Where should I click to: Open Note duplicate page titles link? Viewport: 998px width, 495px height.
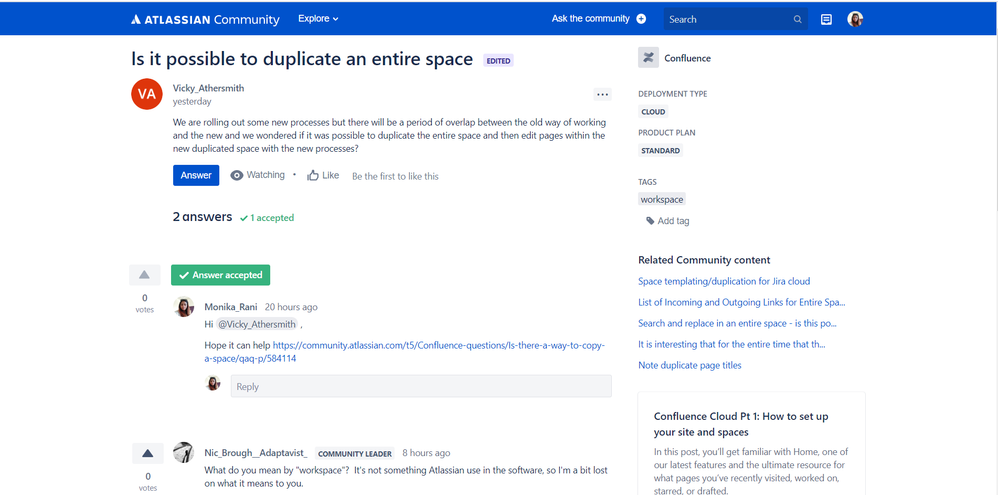point(690,365)
